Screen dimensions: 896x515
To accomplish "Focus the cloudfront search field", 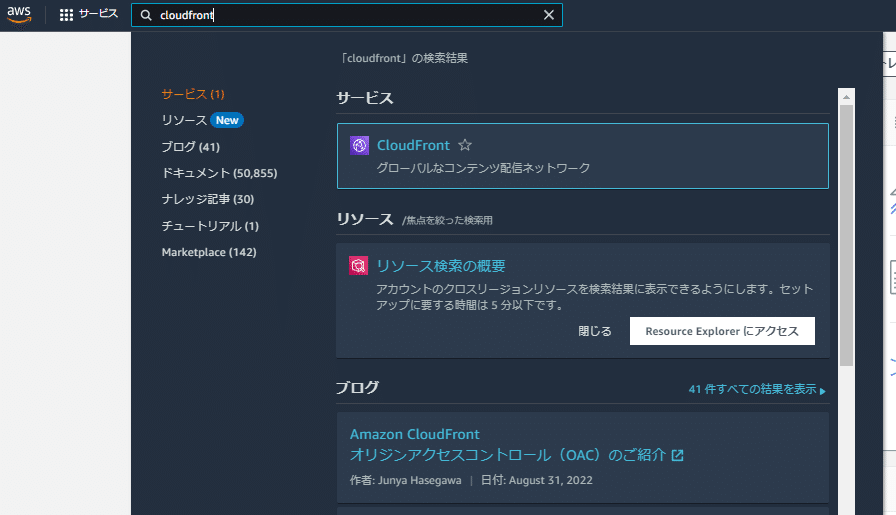I will click(346, 15).
